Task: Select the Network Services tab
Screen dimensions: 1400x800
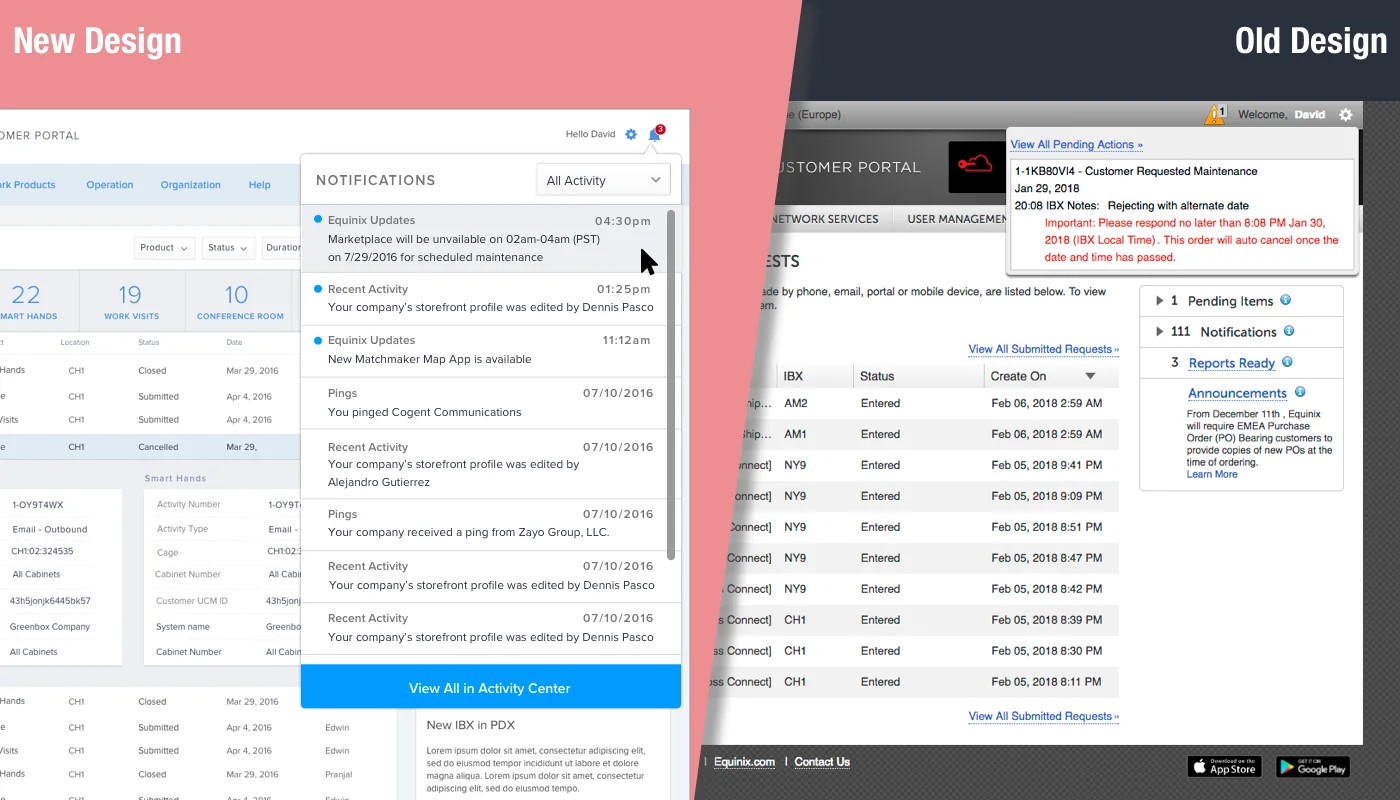Action: 825,219
